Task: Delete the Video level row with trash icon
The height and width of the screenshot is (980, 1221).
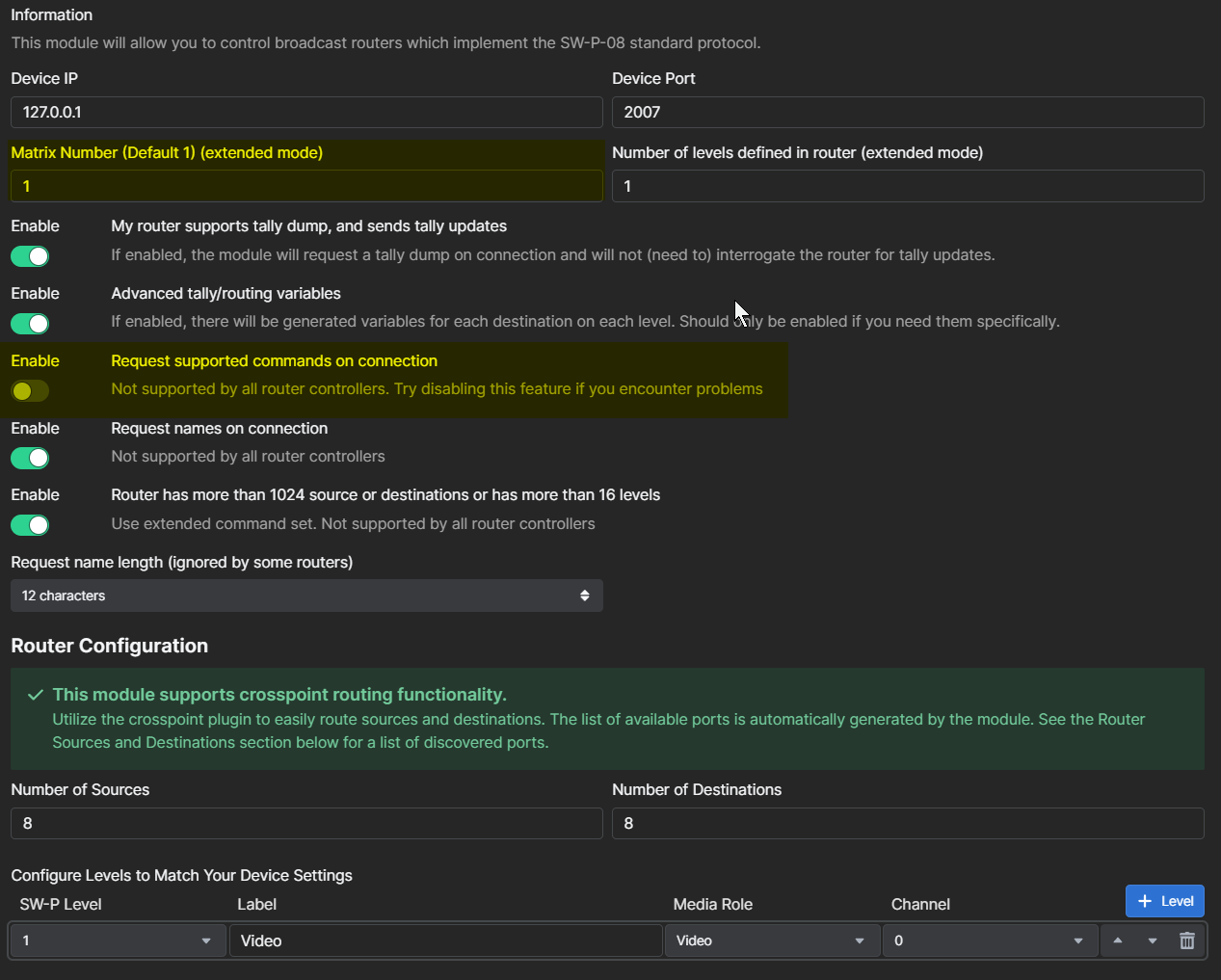Action: pyautogui.click(x=1186, y=940)
